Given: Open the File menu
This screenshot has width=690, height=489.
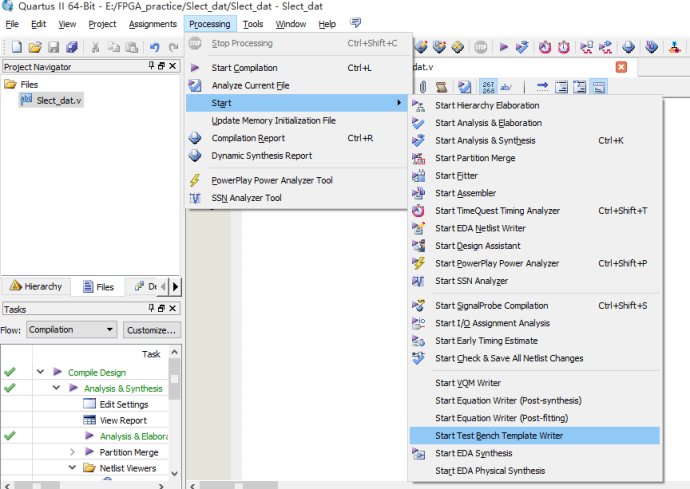Looking at the screenshot, I should (12, 24).
